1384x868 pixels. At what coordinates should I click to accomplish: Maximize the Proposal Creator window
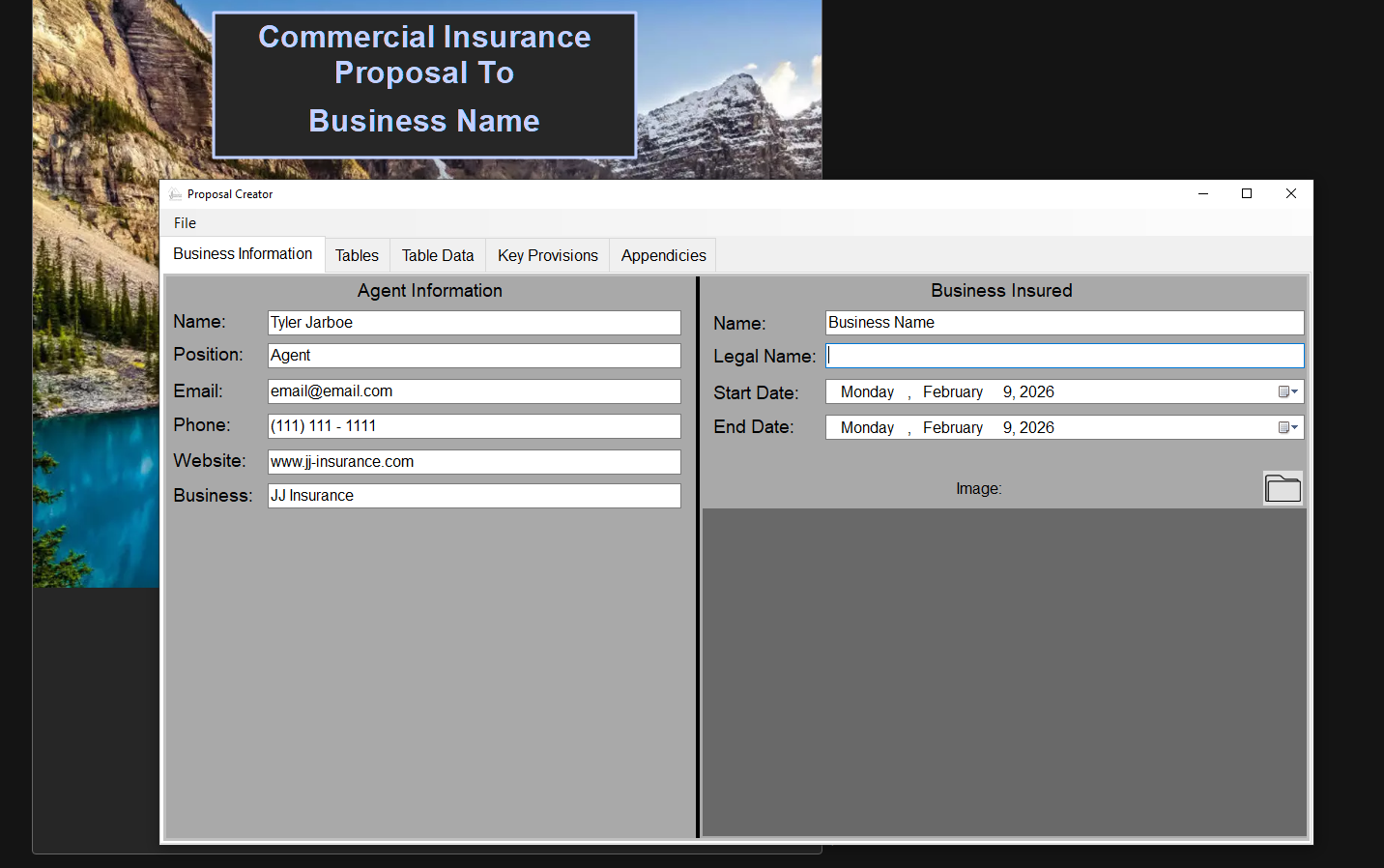pos(1247,194)
